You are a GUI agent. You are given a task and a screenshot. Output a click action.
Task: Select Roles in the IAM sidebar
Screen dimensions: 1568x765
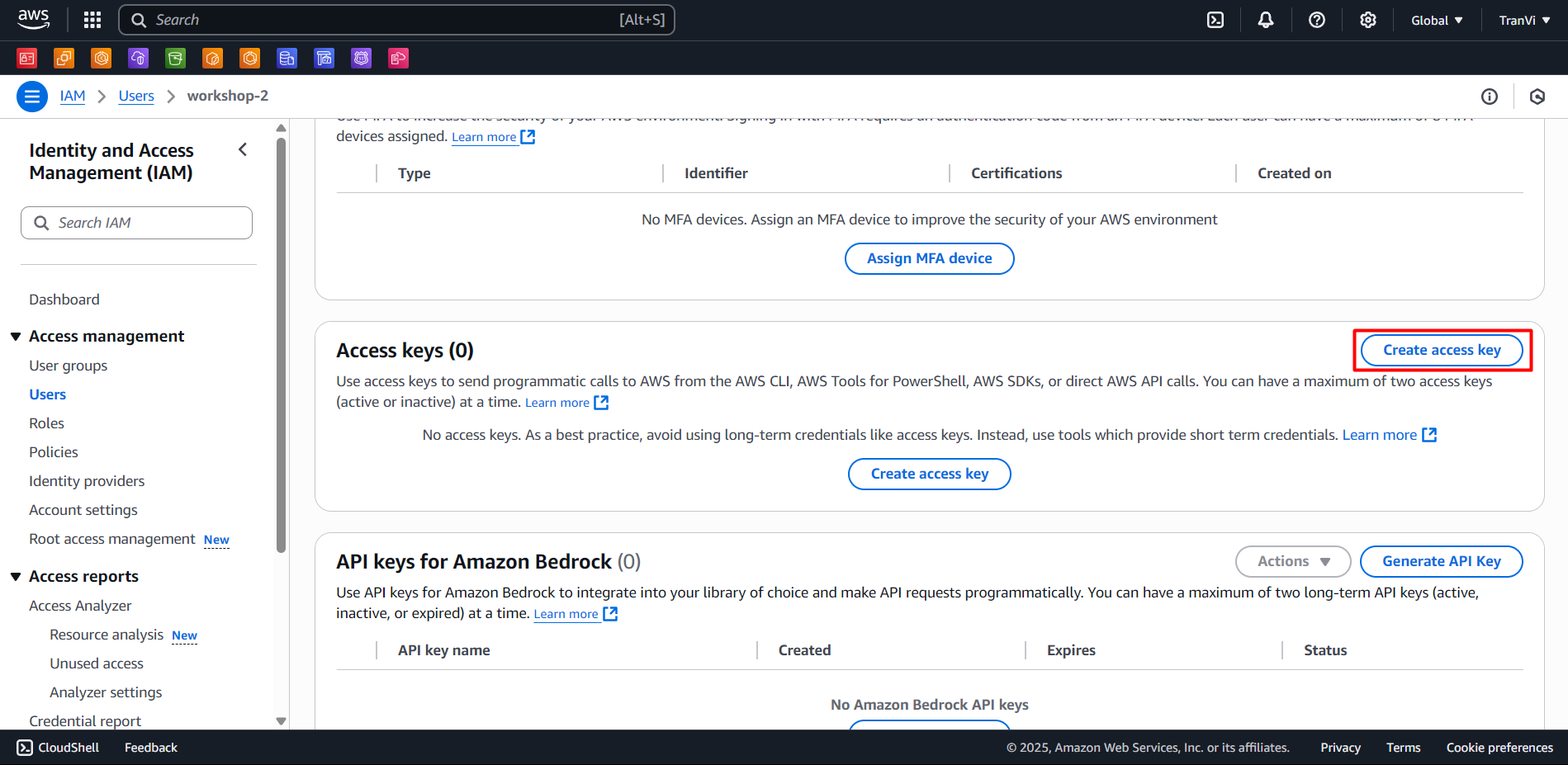point(46,423)
